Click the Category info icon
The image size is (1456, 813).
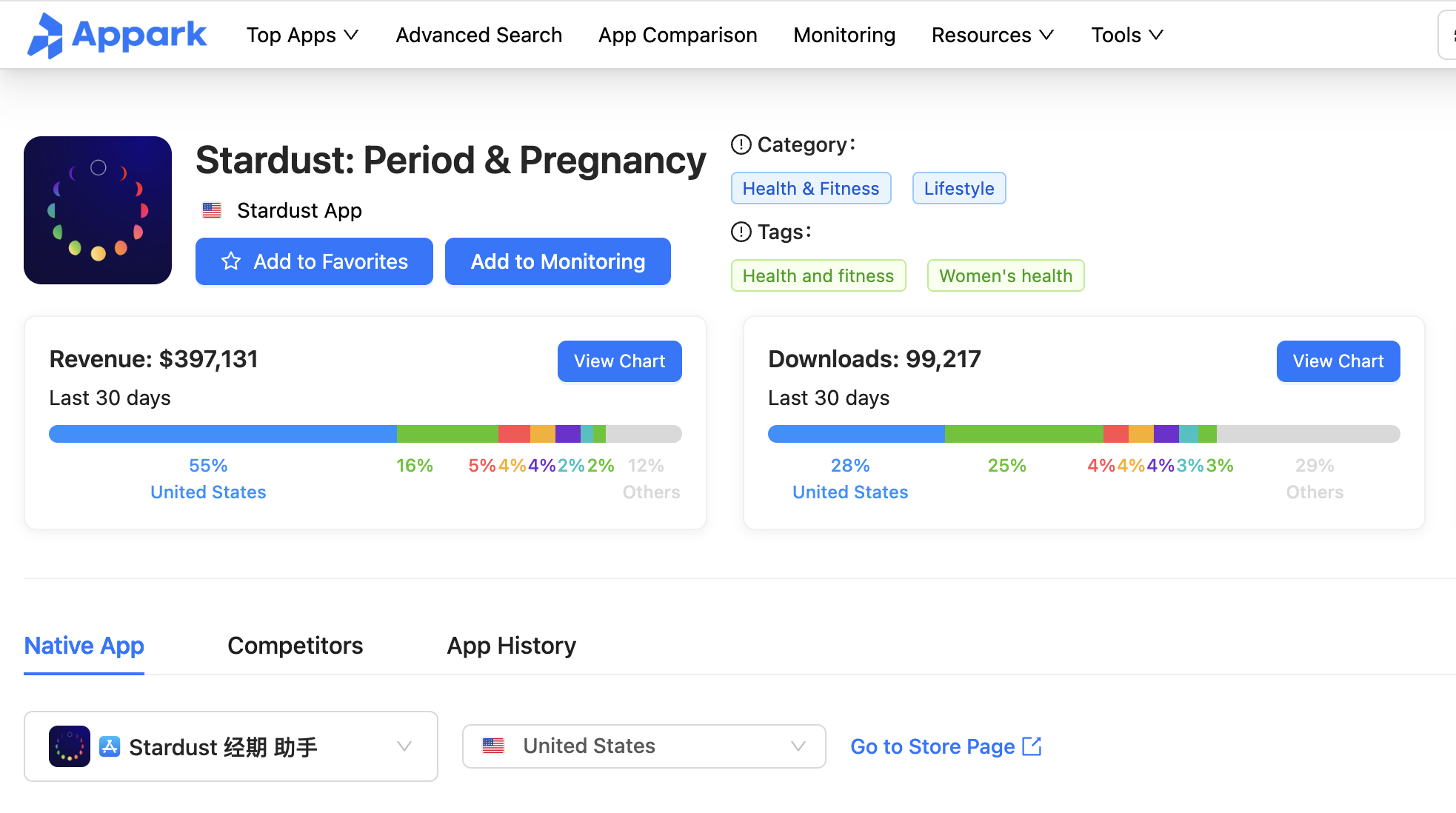pyautogui.click(x=741, y=144)
